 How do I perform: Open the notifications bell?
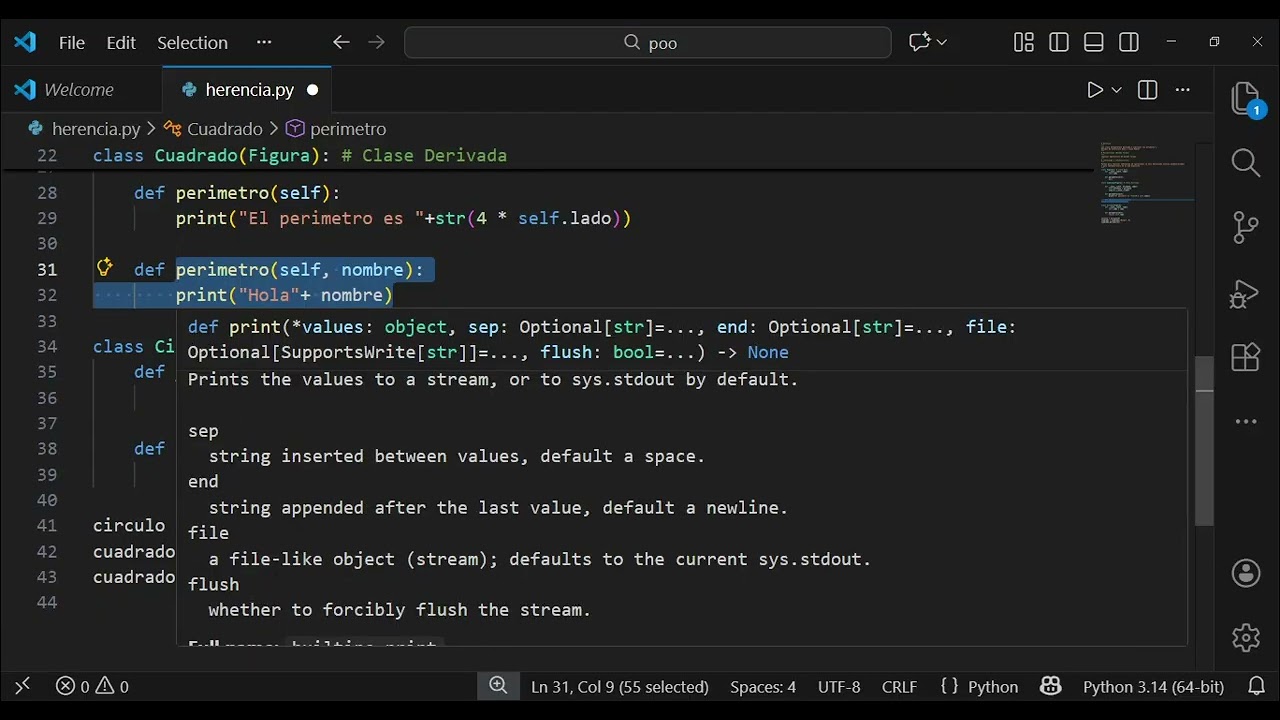click(1257, 686)
